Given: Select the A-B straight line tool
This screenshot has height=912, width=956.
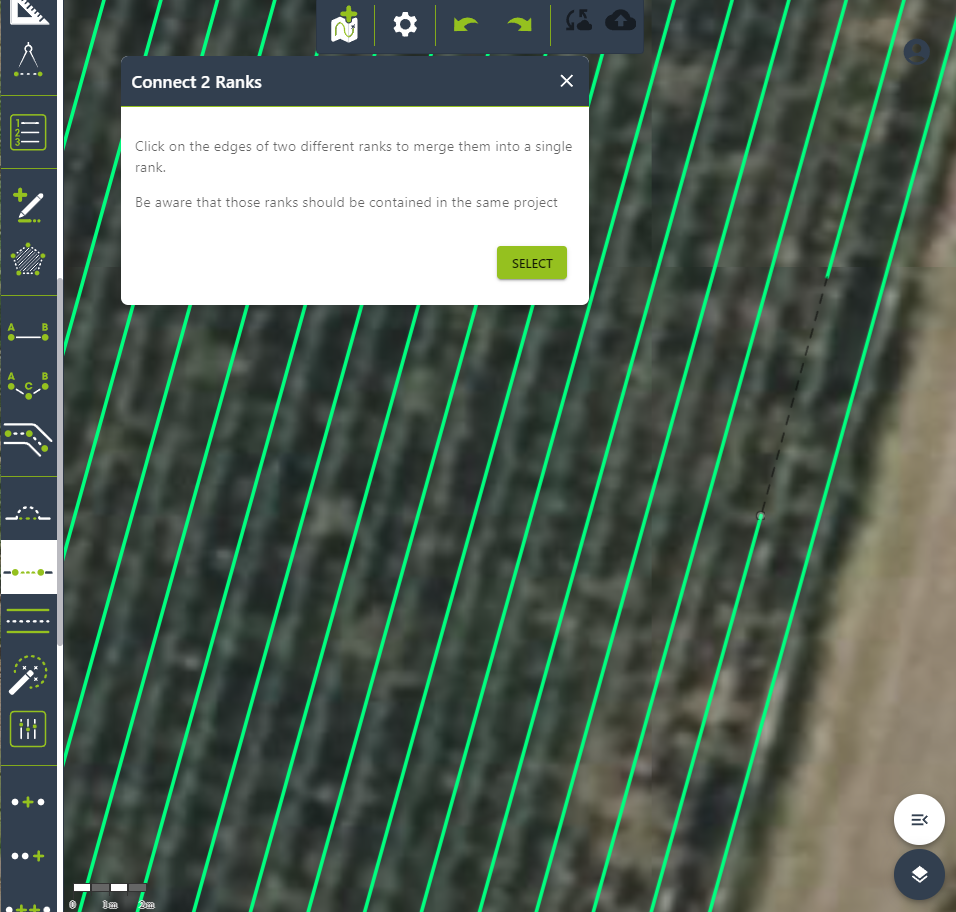Looking at the screenshot, I should 28,333.
